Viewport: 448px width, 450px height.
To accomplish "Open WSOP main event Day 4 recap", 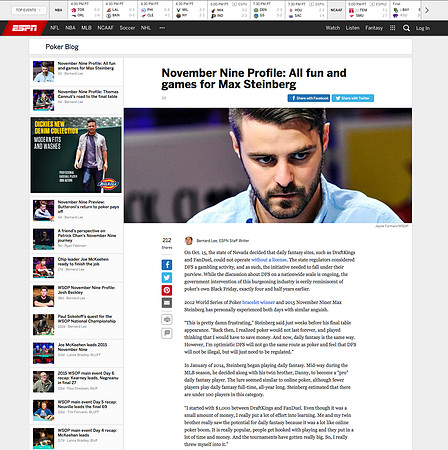I will [86, 433].
